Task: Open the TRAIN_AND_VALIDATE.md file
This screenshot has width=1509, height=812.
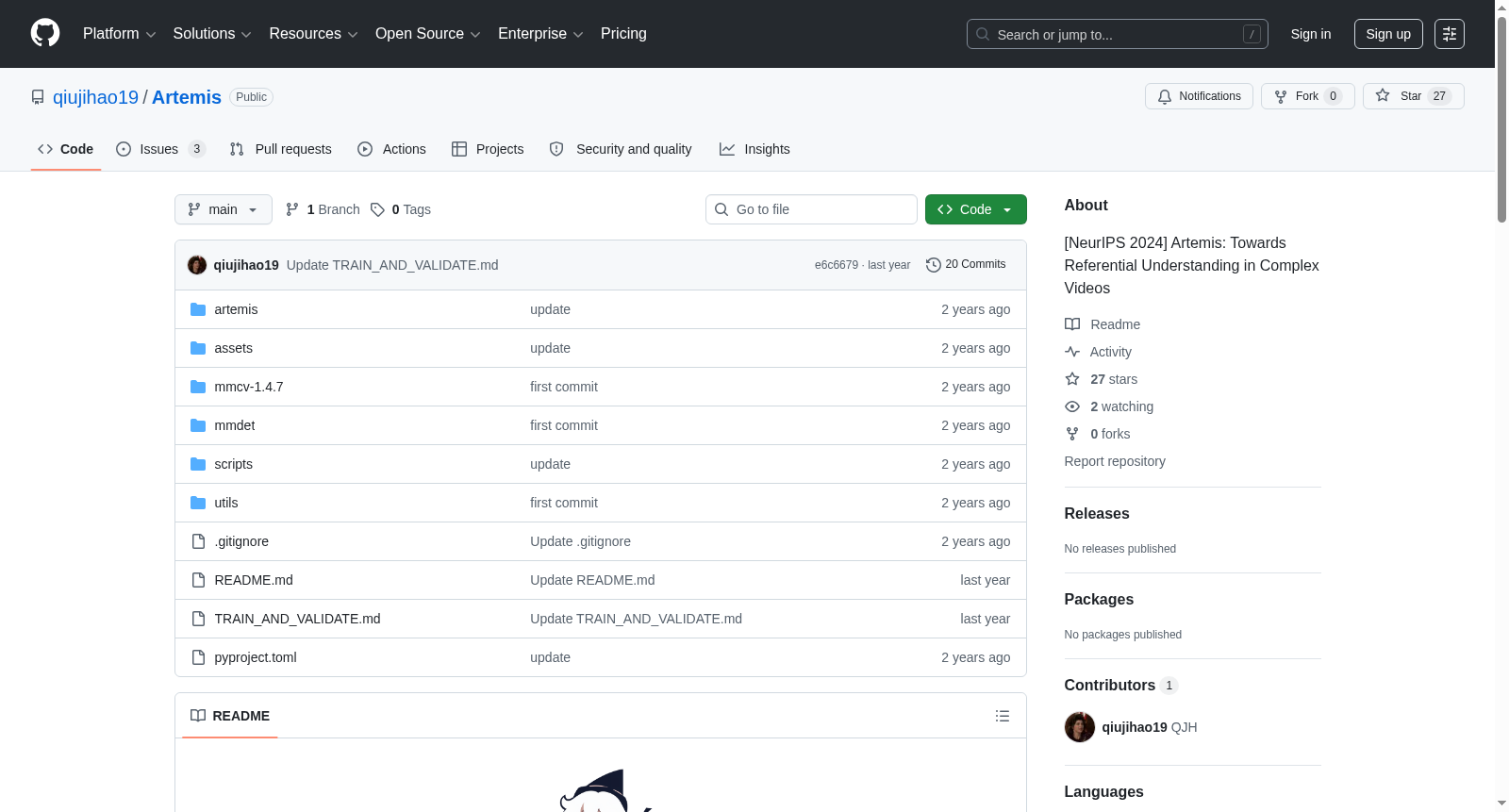Action: pyautogui.click(x=297, y=619)
